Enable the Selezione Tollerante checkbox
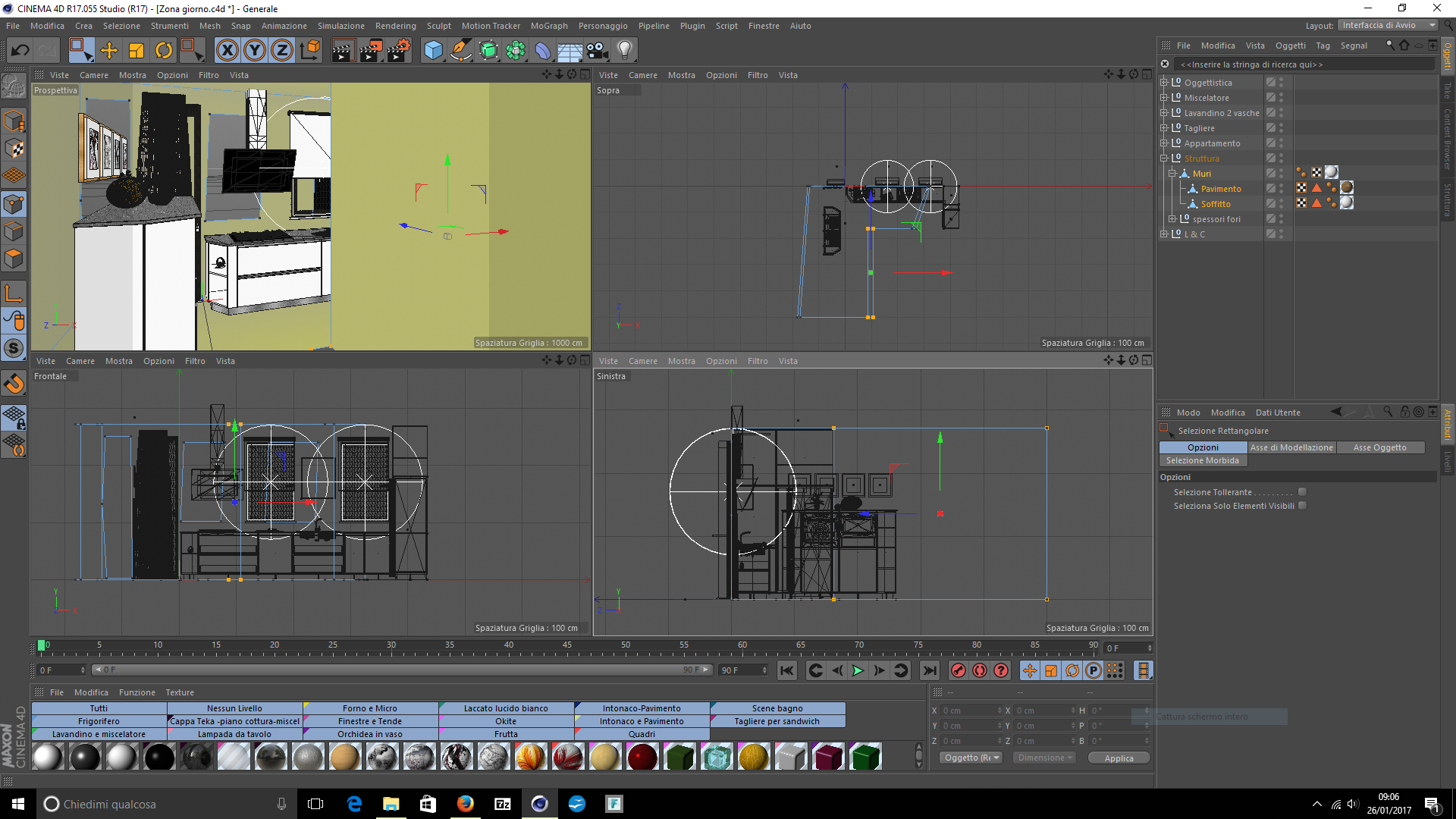 (x=1302, y=492)
